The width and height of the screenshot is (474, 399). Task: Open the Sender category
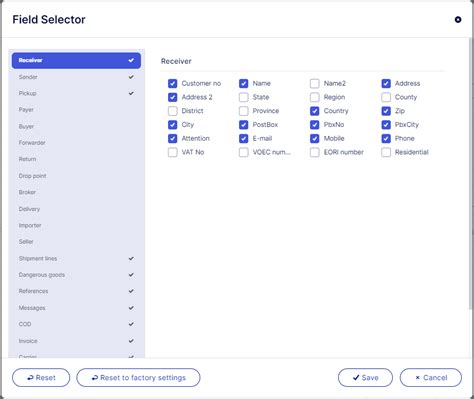[76, 77]
